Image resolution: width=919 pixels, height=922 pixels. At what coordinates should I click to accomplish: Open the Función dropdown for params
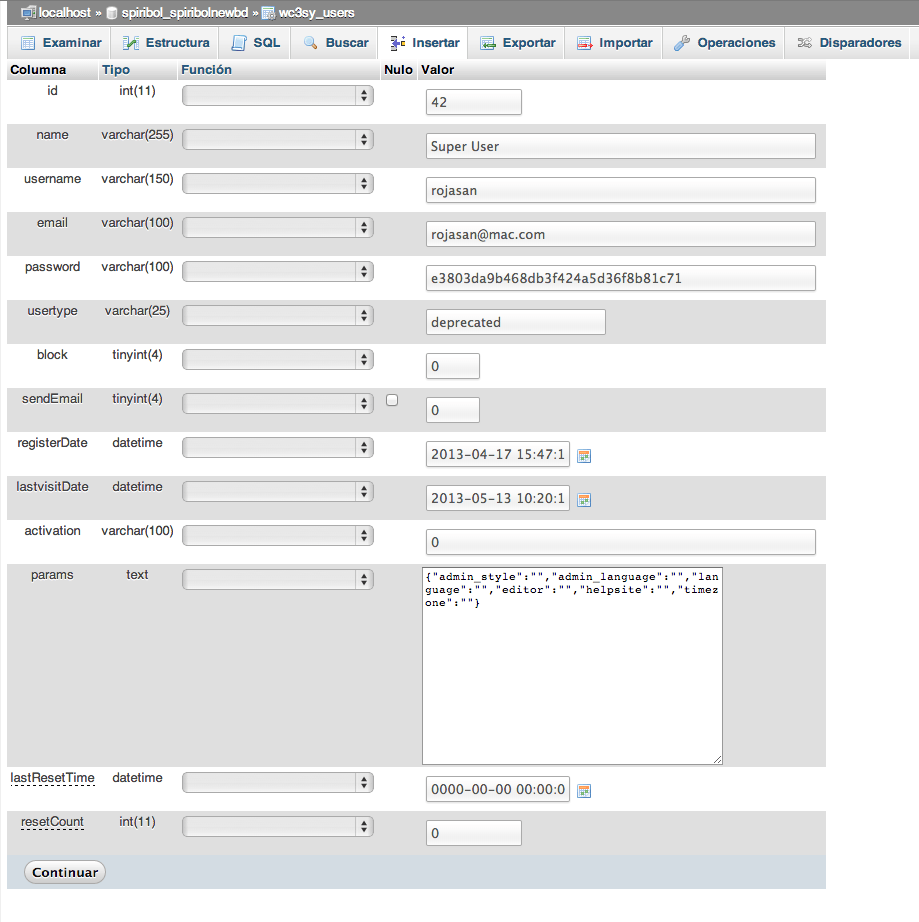278,580
